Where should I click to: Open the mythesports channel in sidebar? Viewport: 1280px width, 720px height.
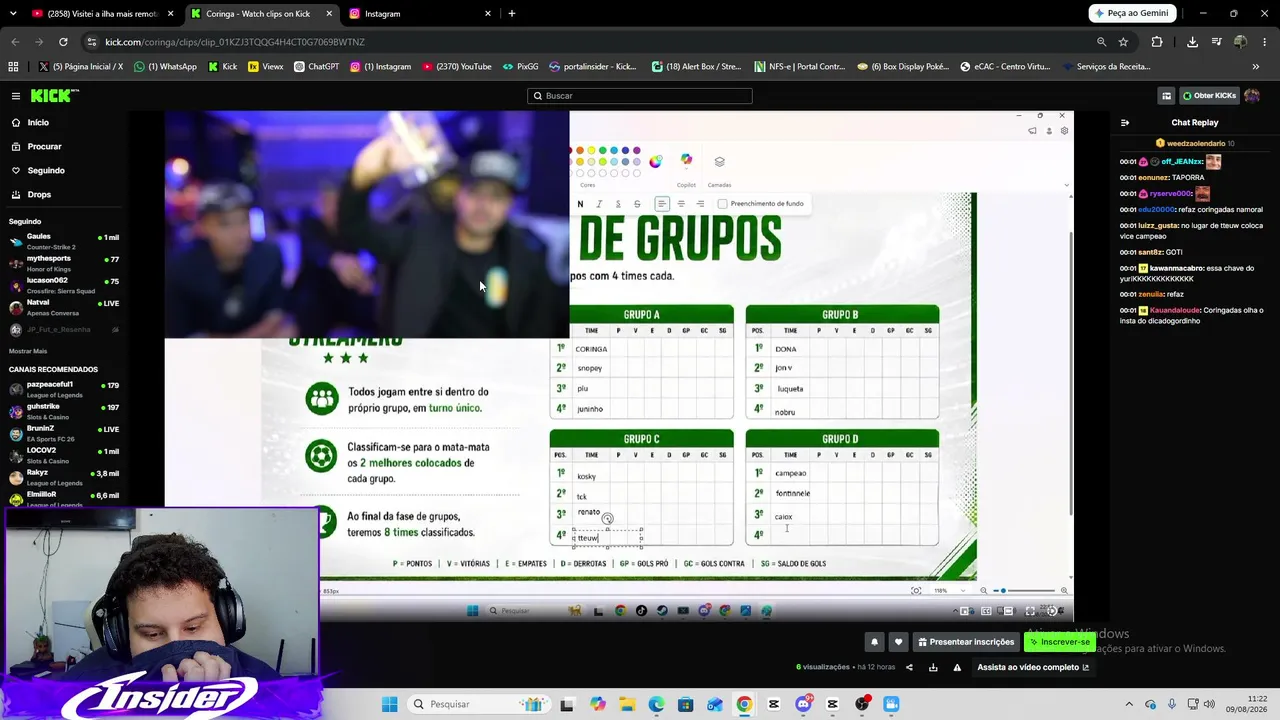pyautogui.click(x=64, y=263)
